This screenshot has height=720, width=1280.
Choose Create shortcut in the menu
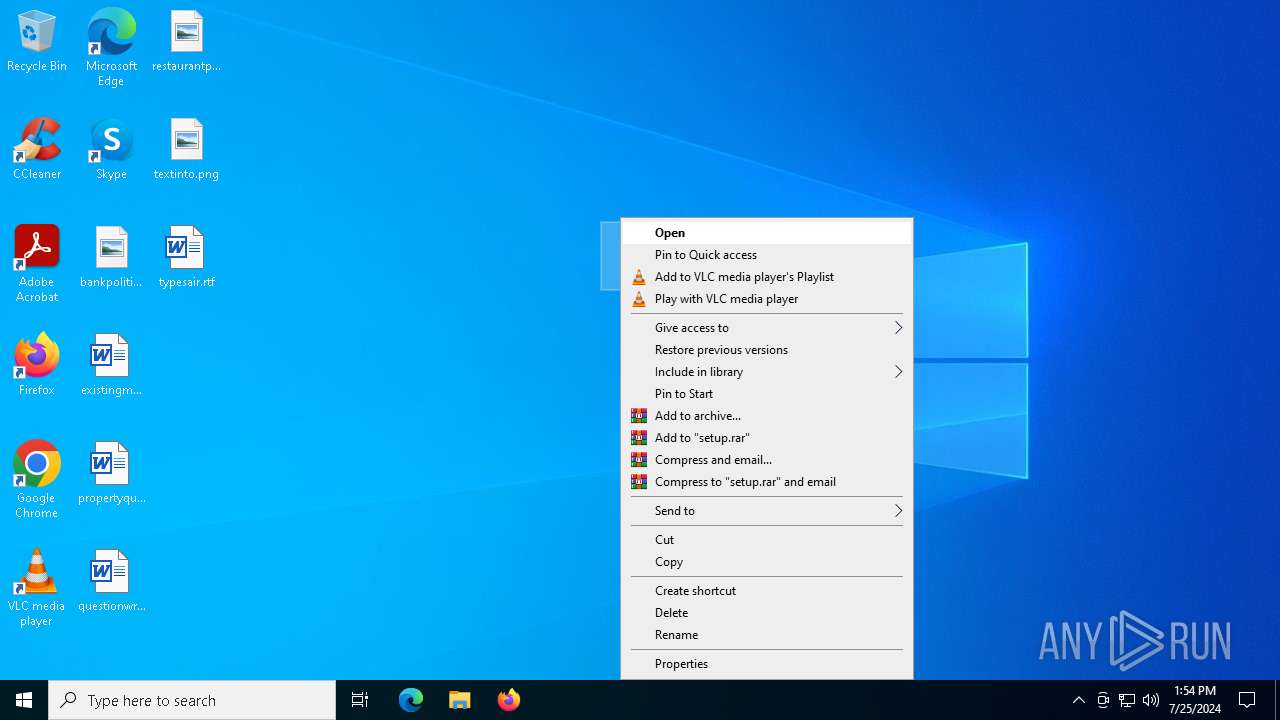(x=767, y=591)
